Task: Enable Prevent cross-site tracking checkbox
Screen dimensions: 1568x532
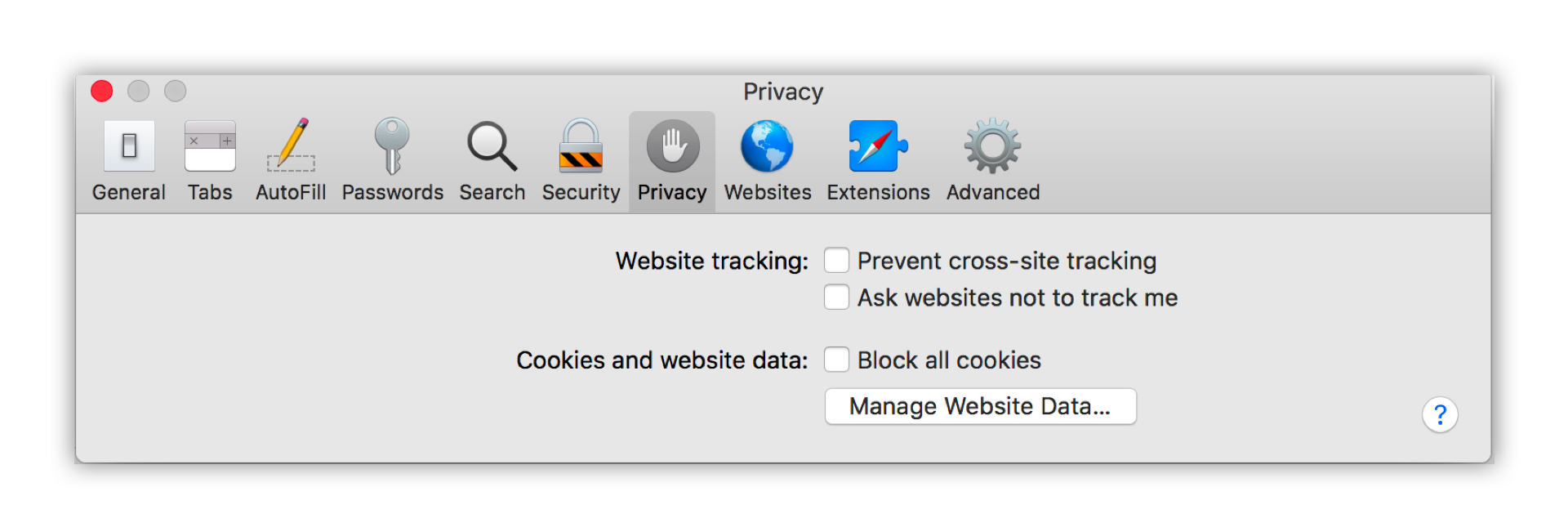Action: click(836, 260)
